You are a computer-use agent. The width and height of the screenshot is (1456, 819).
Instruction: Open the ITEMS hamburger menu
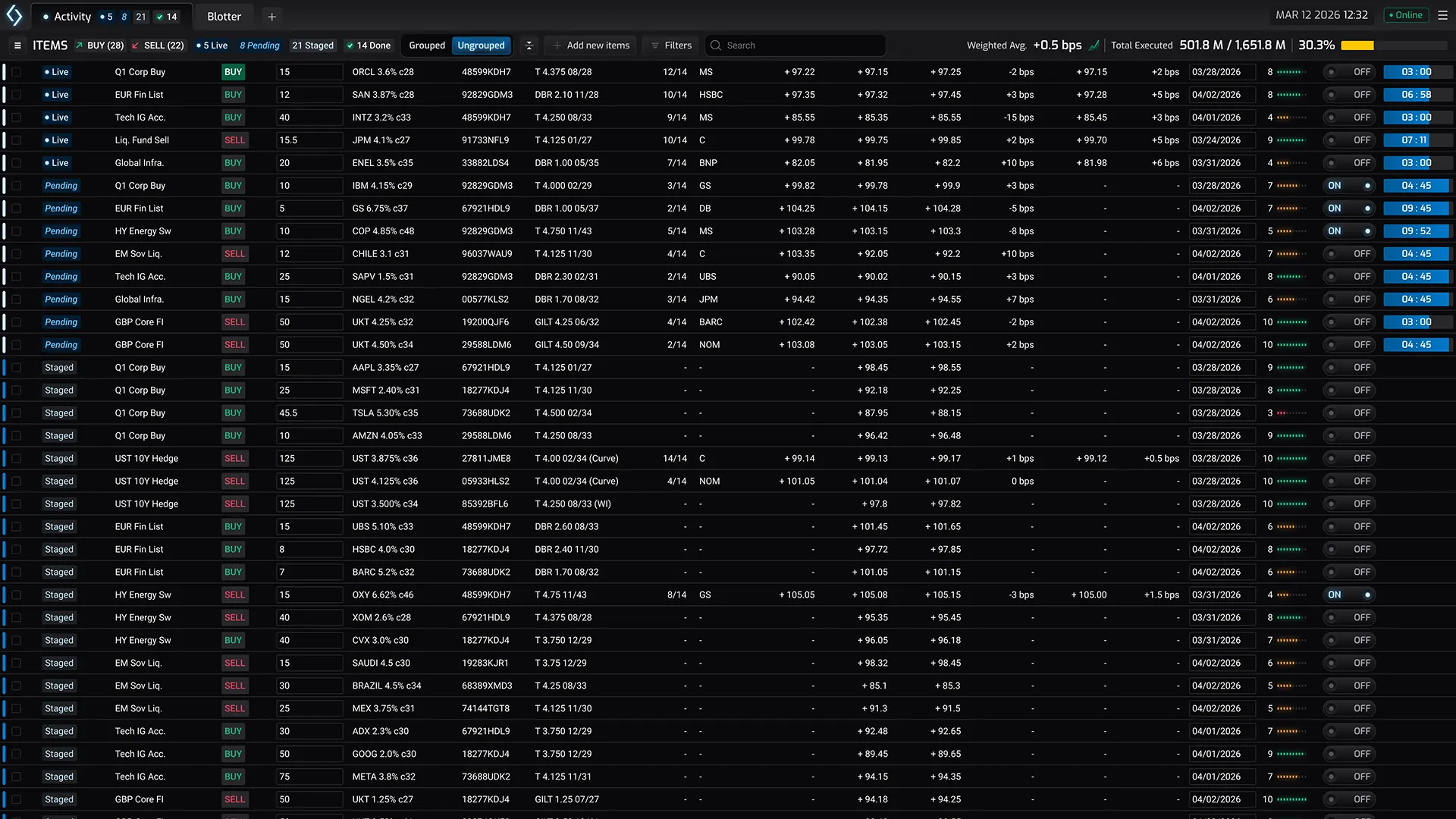[17, 45]
